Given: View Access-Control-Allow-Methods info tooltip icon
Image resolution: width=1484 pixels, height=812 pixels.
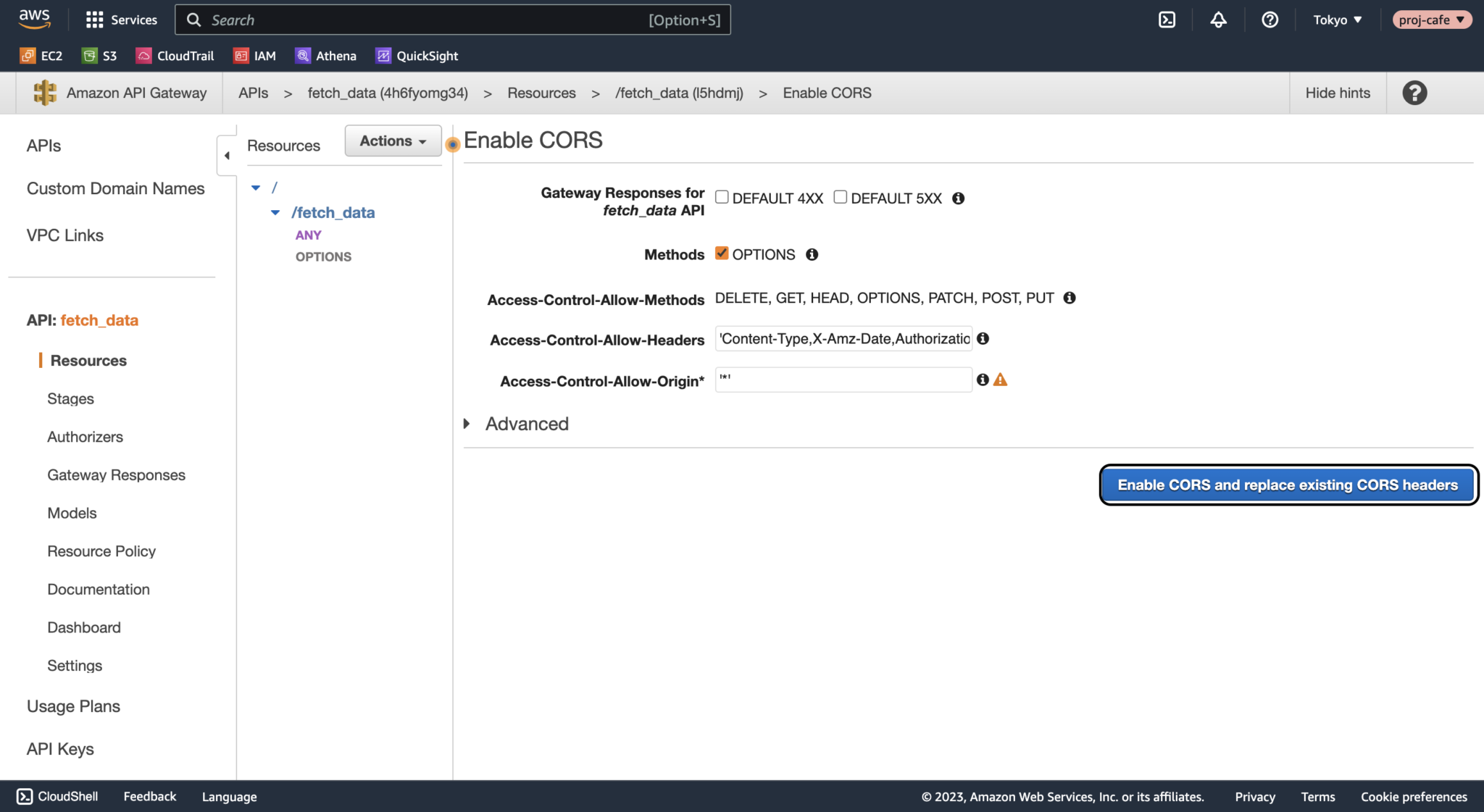Looking at the screenshot, I should 1071,297.
